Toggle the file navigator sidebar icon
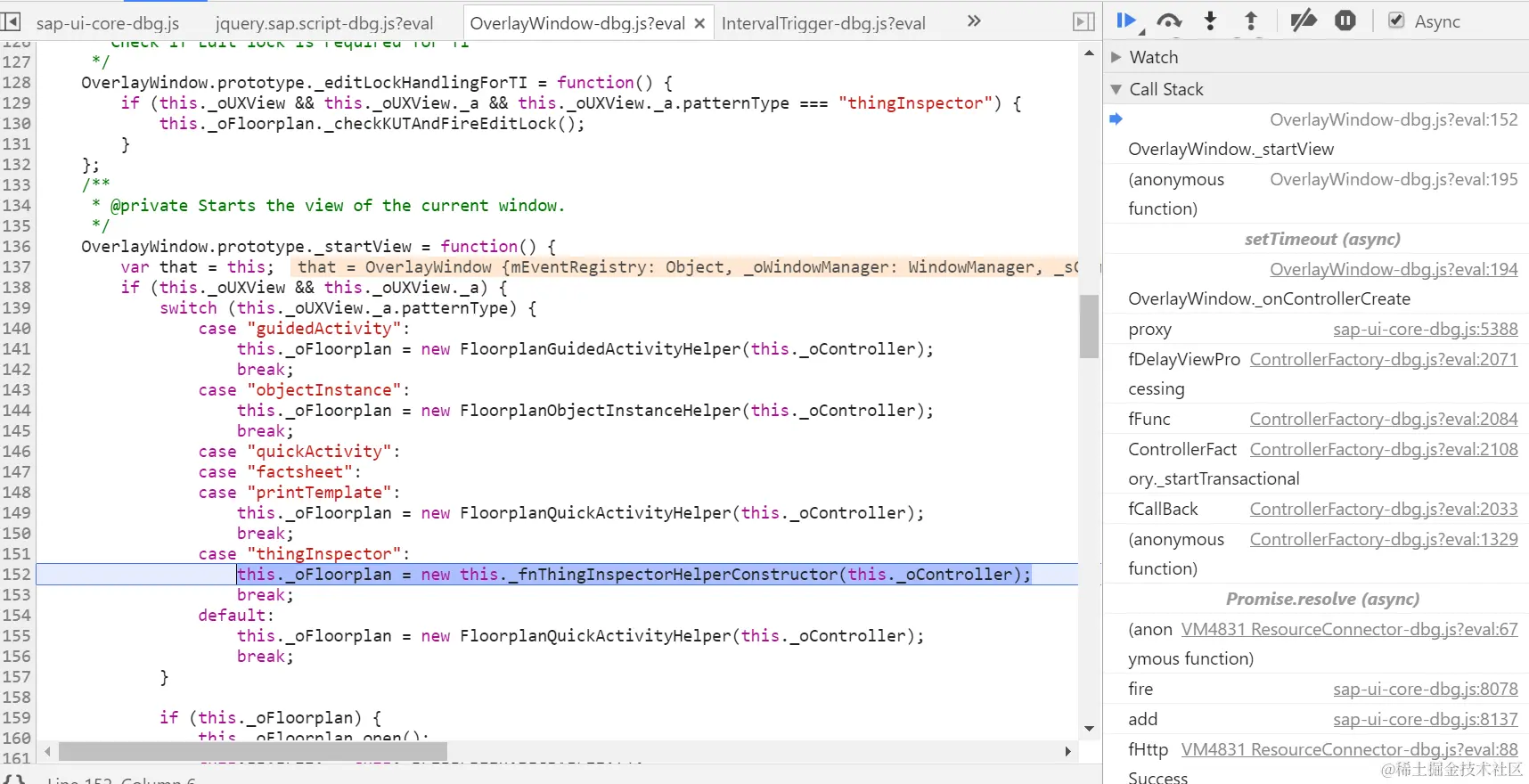 11,20
